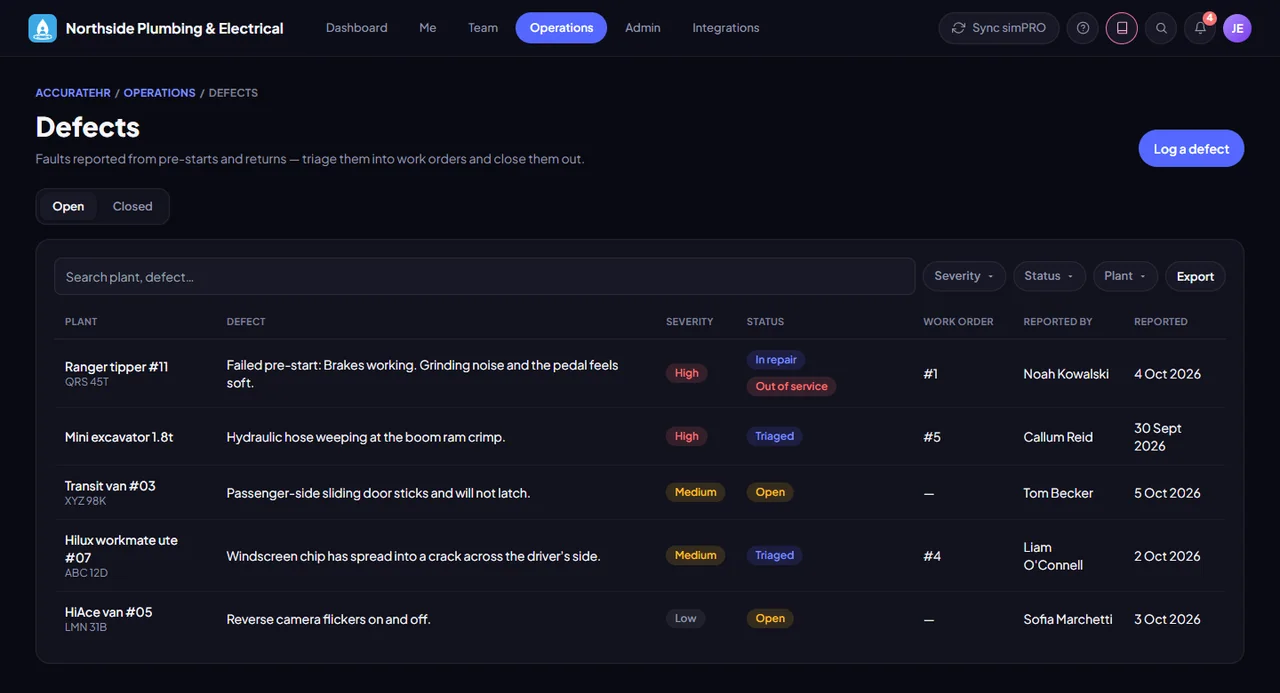1280x693 pixels.
Task: Click Log a defect button
Action: point(1191,149)
